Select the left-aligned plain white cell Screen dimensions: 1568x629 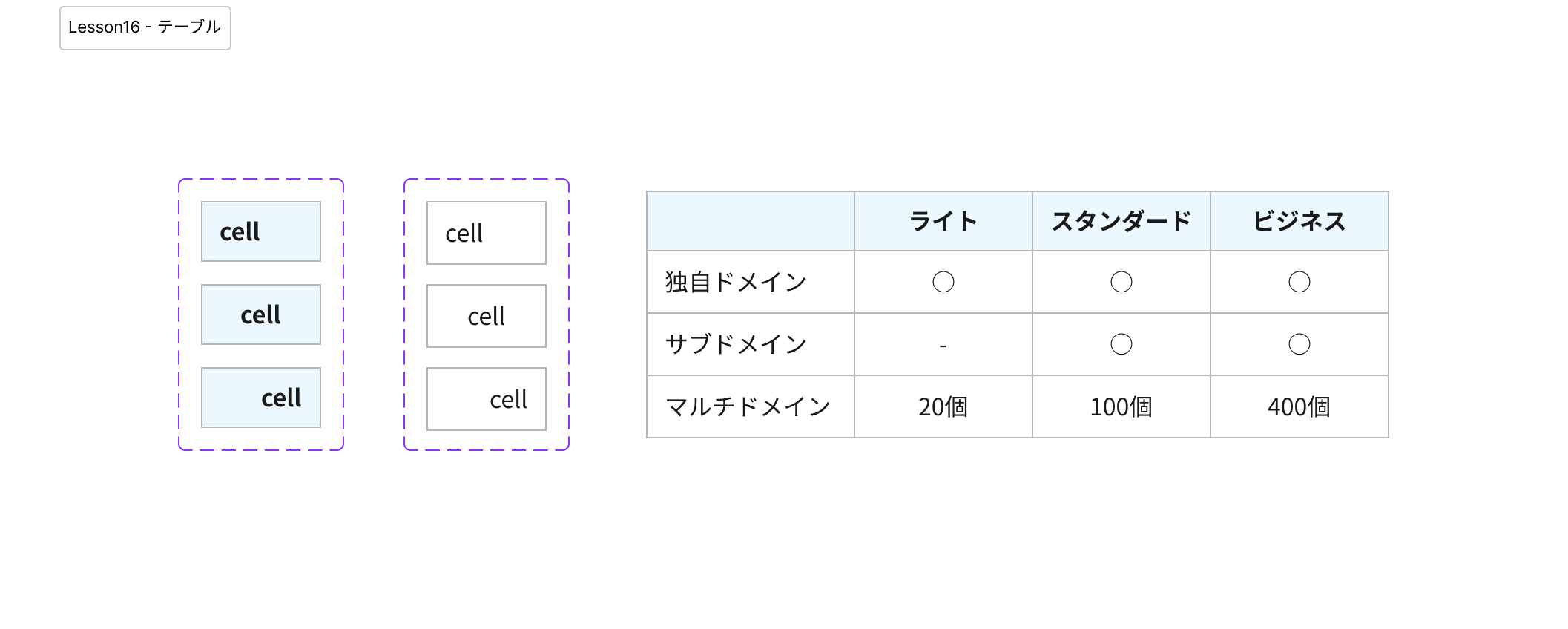(x=486, y=233)
